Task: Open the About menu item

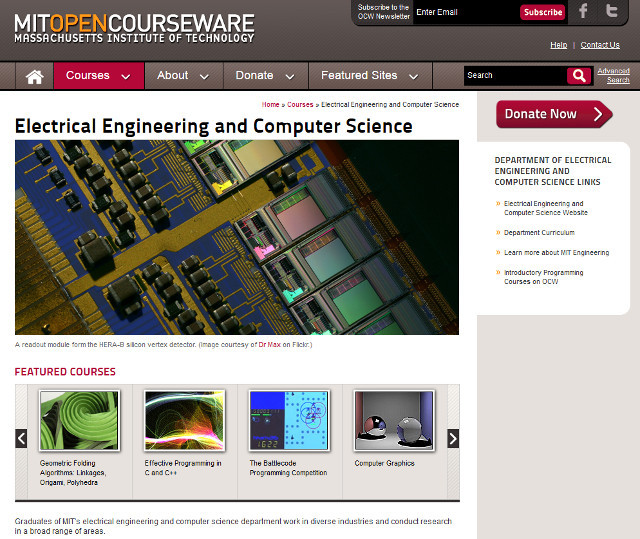Action: click(184, 76)
